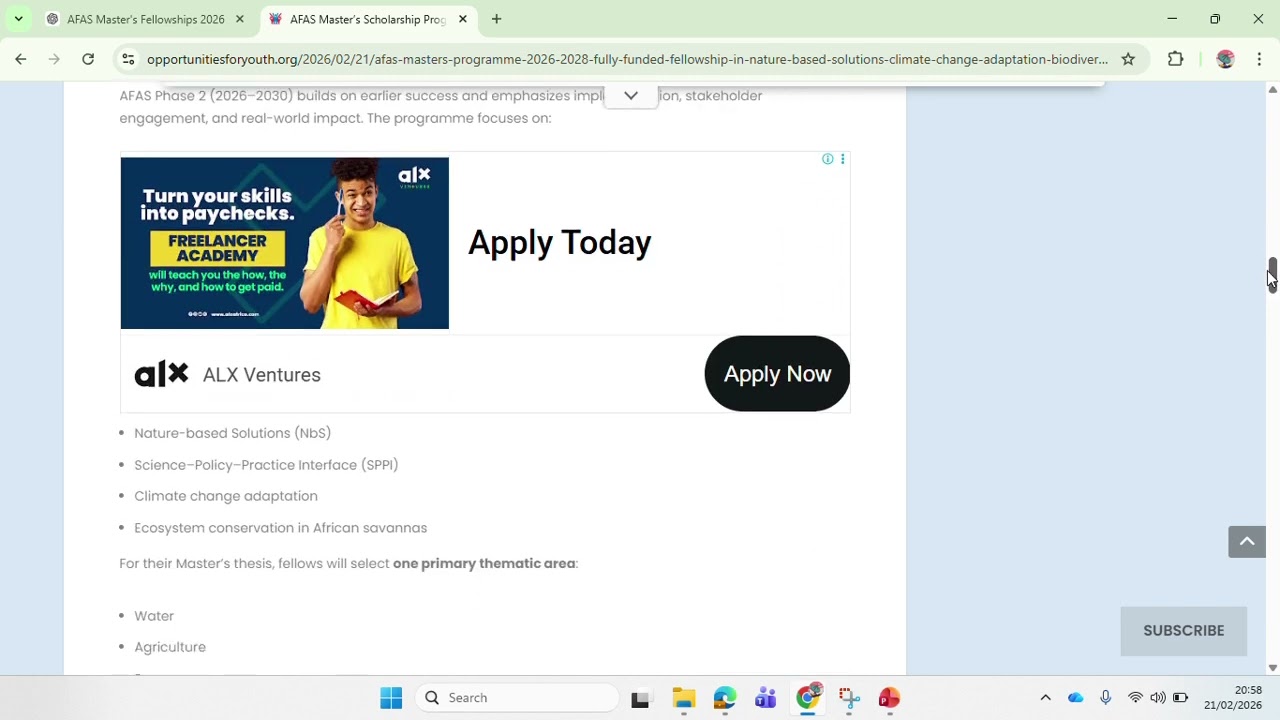Image resolution: width=1280 pixels, height=720 pixels.
Task: Open the Windows Start menu
Action: click(x=391, y=698)
